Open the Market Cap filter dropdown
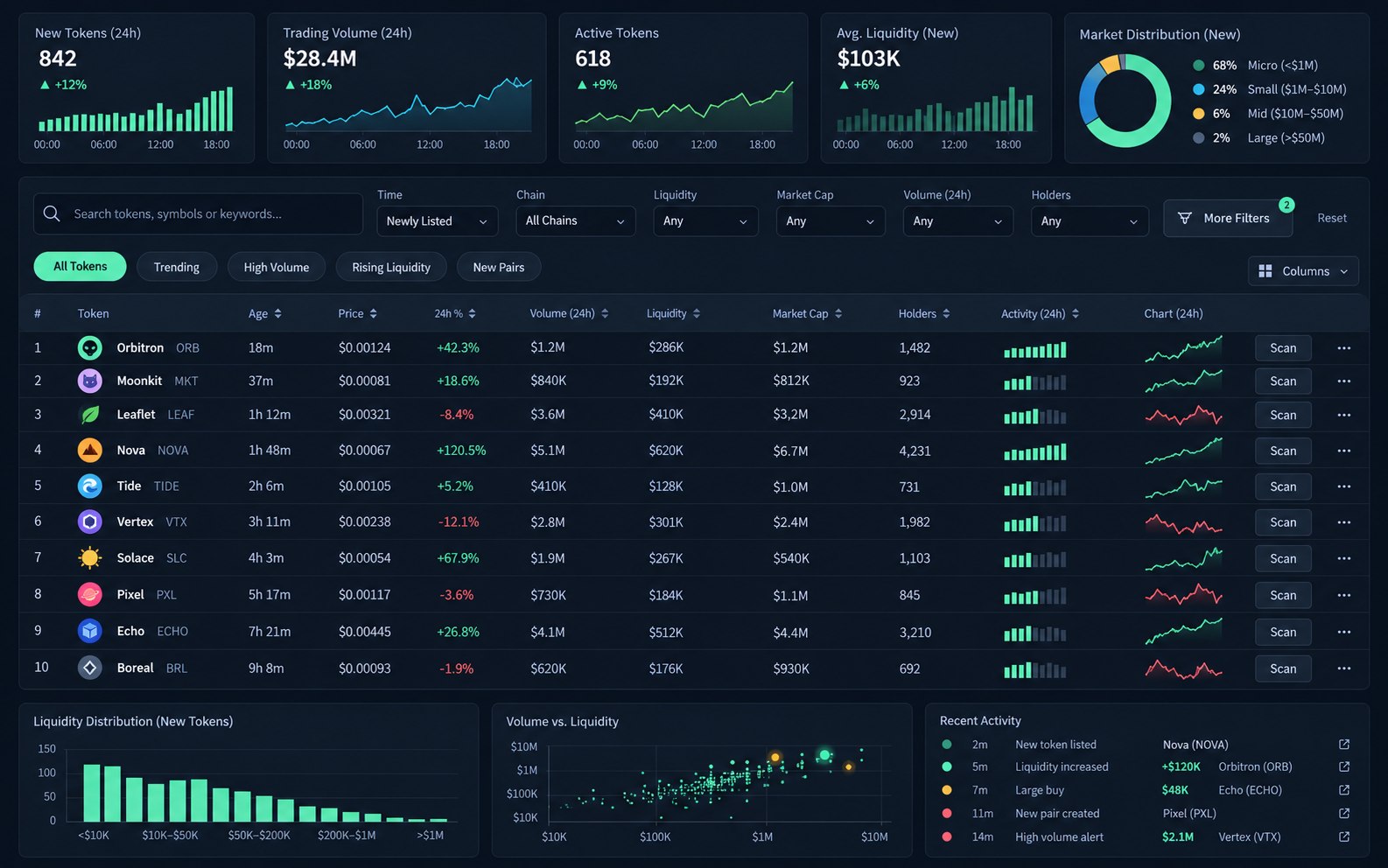 click(831, 221)
